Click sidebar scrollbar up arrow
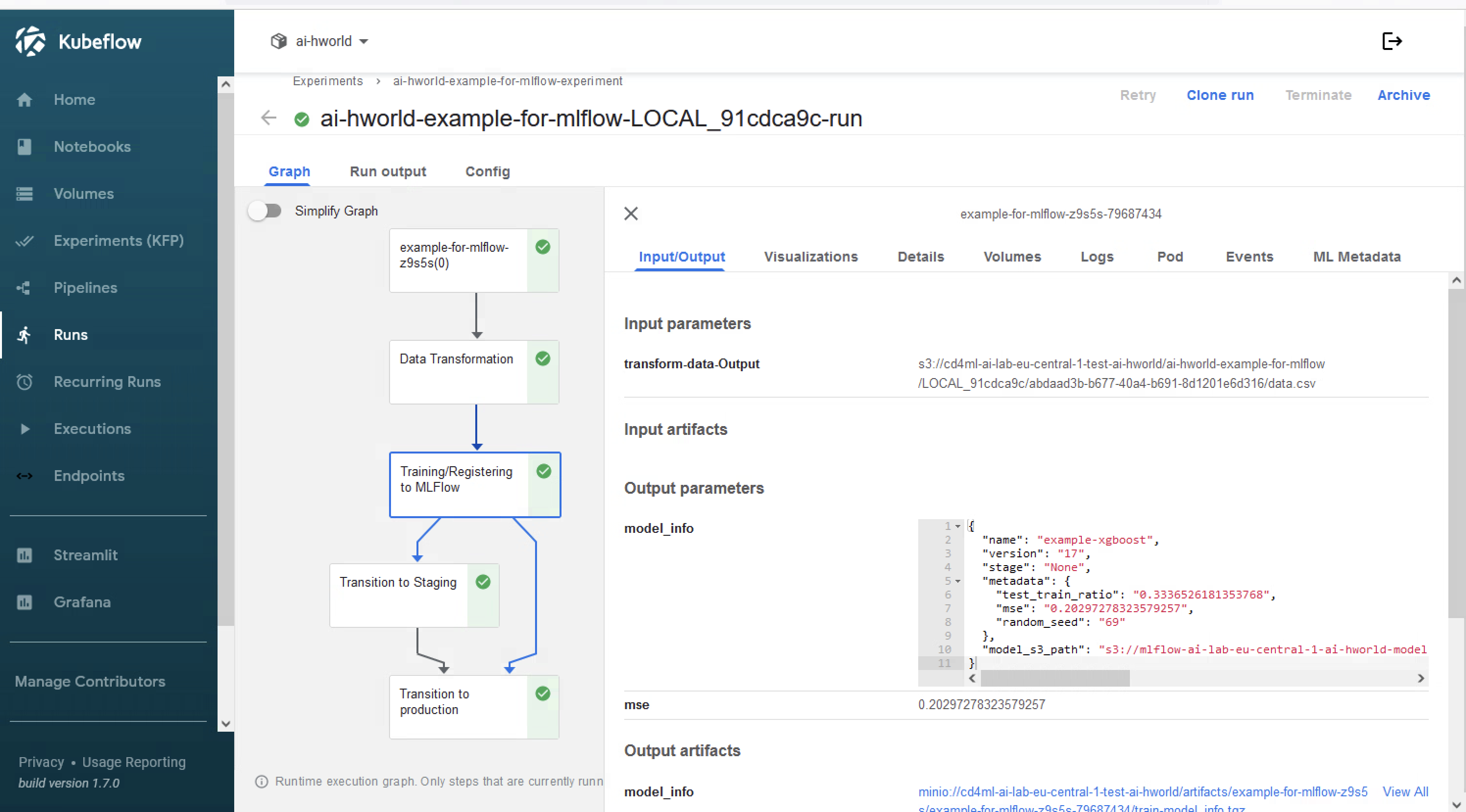1466x812 pixels. pyautogui.click(x=225, y=84)
